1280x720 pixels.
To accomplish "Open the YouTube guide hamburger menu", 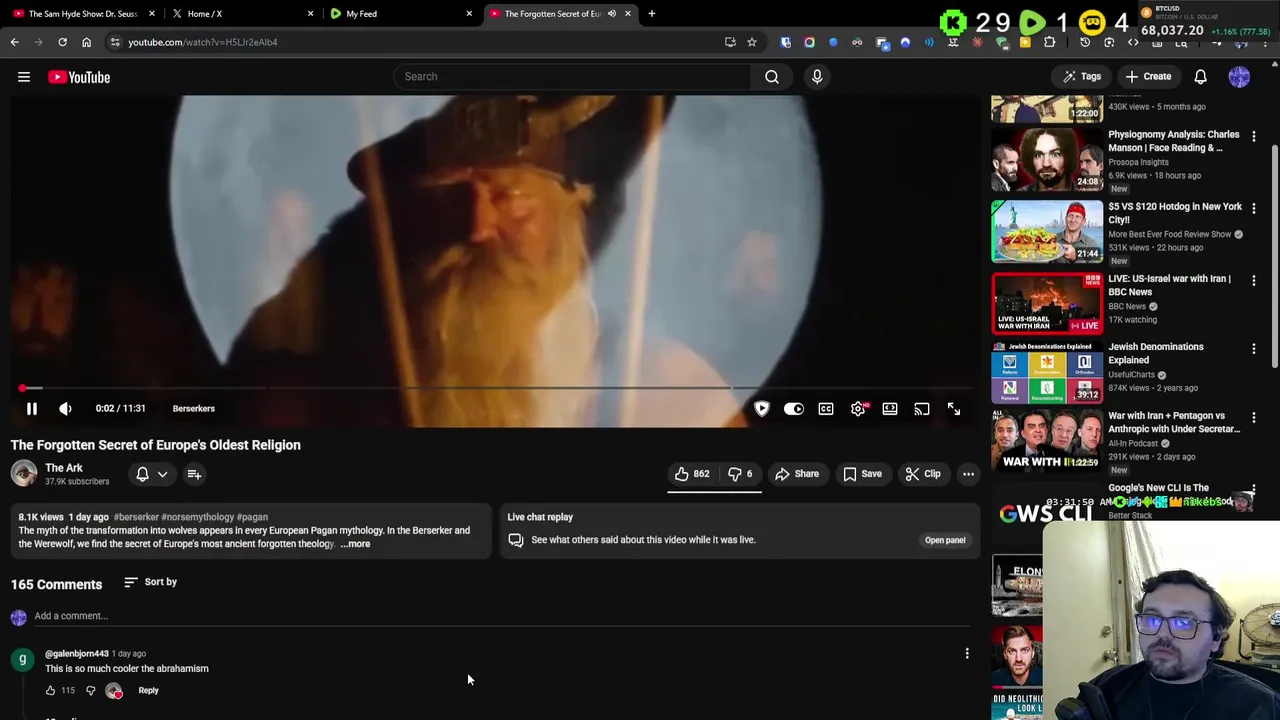I will [x=24, y=77].
